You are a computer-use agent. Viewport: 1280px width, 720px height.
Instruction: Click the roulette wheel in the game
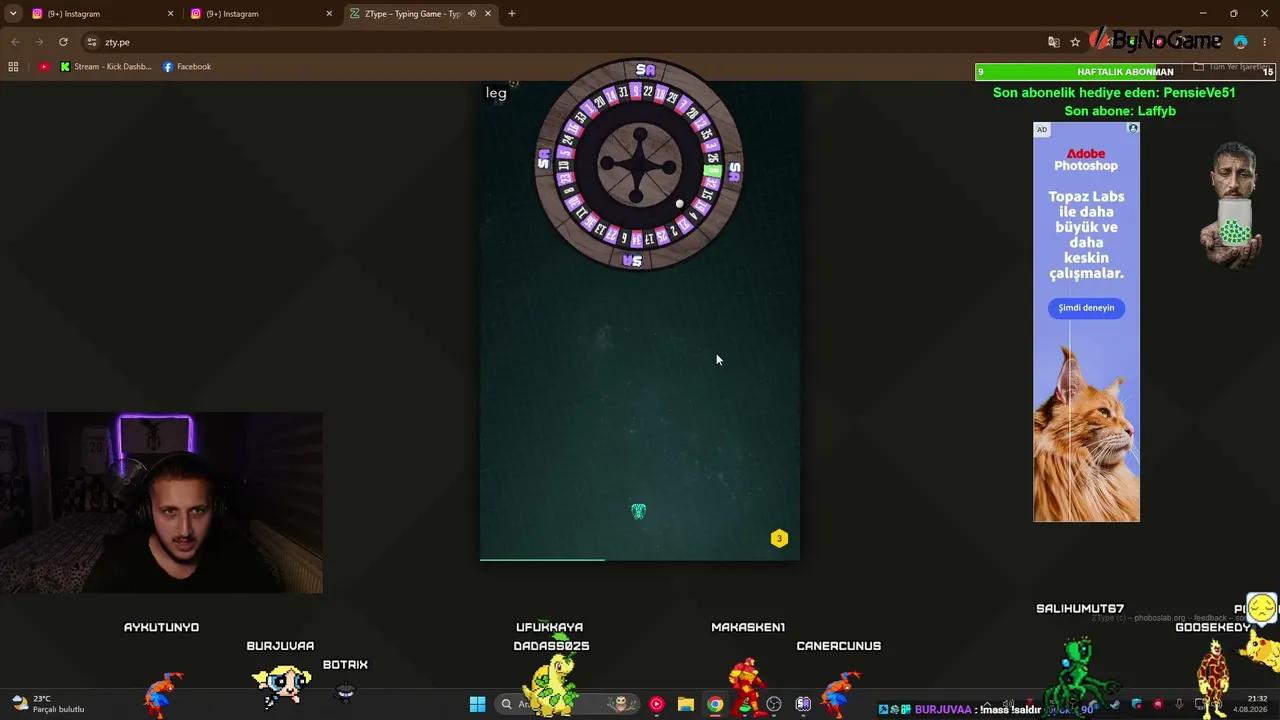coord(639,165)
